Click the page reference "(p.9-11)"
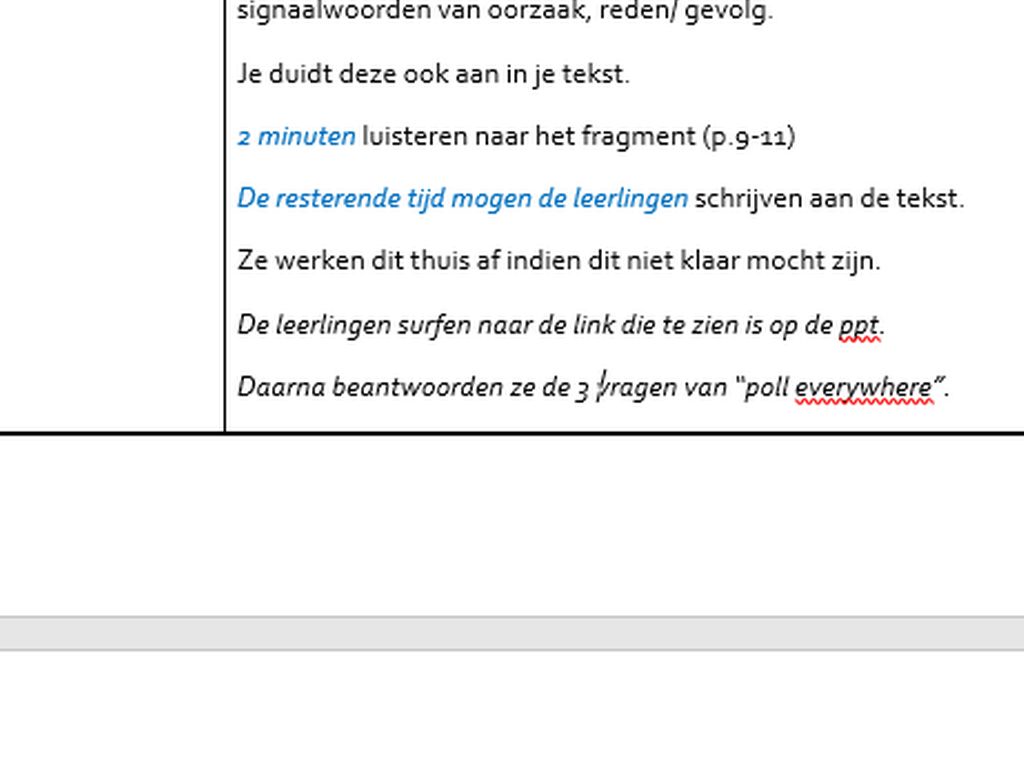Image resolution: width=1024 pixels, height=768 pixels. pos(748,137)
